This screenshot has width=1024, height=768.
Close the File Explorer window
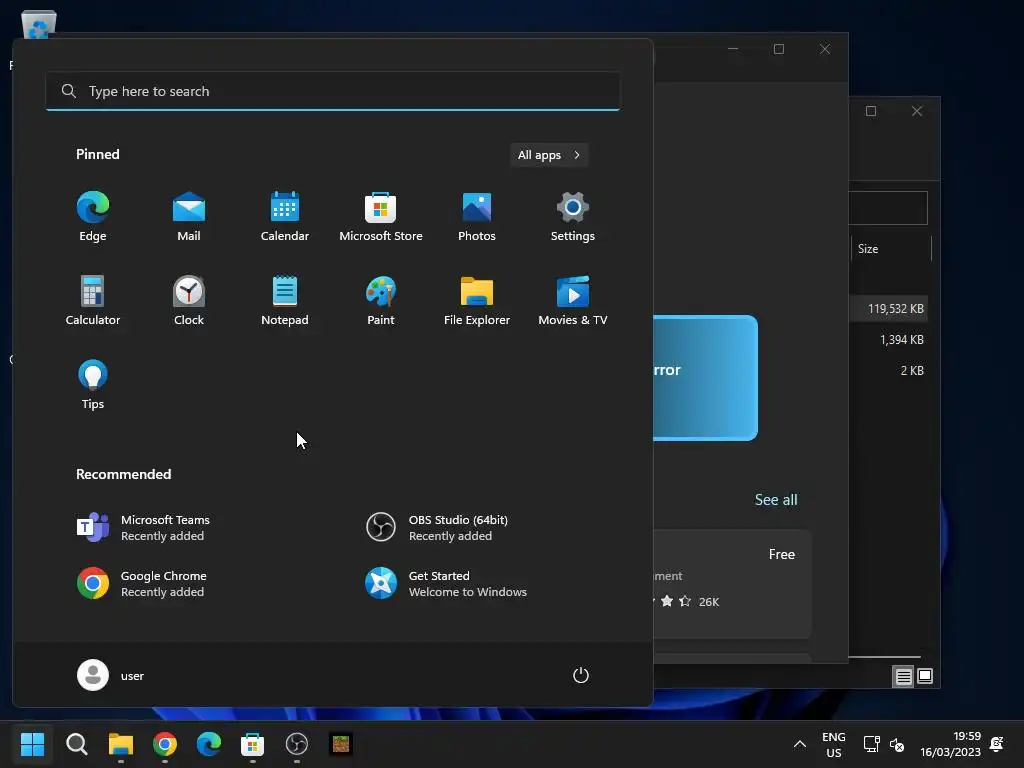click(x=917, y=111)
